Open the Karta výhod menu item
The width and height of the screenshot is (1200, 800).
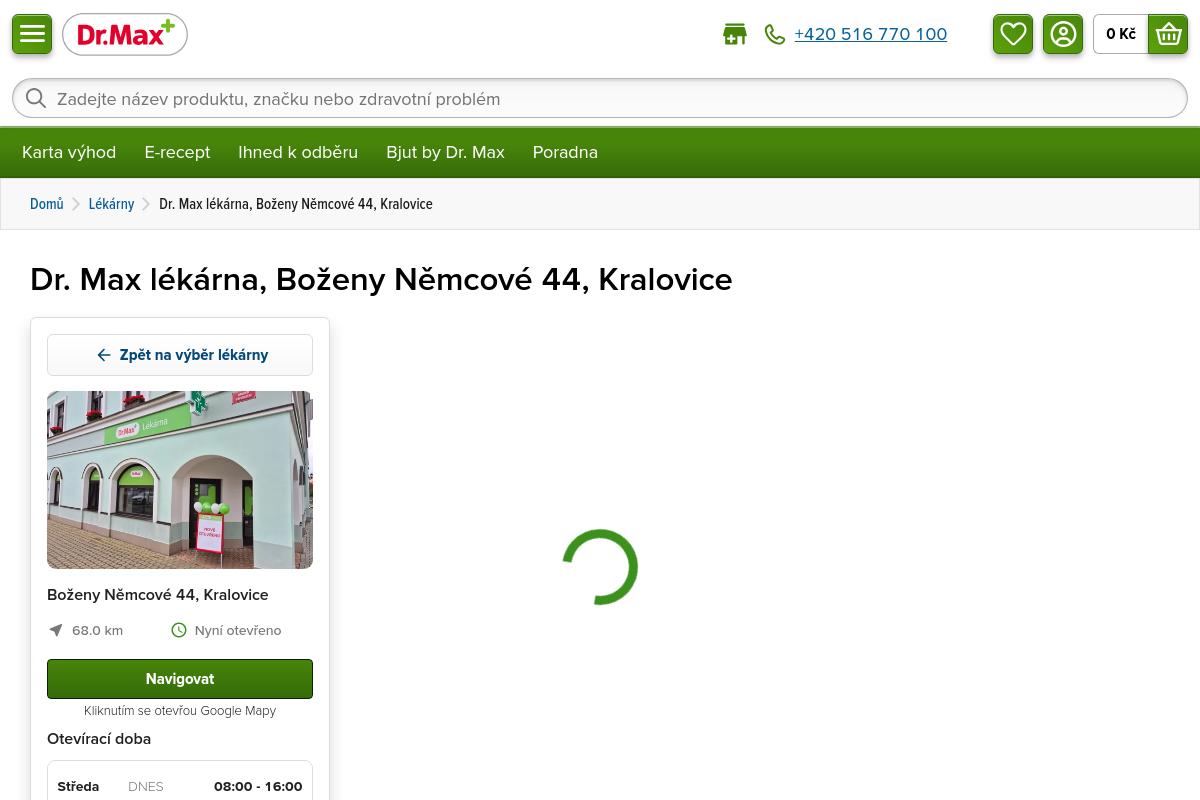pyautogui.click(x=69, y=152)
